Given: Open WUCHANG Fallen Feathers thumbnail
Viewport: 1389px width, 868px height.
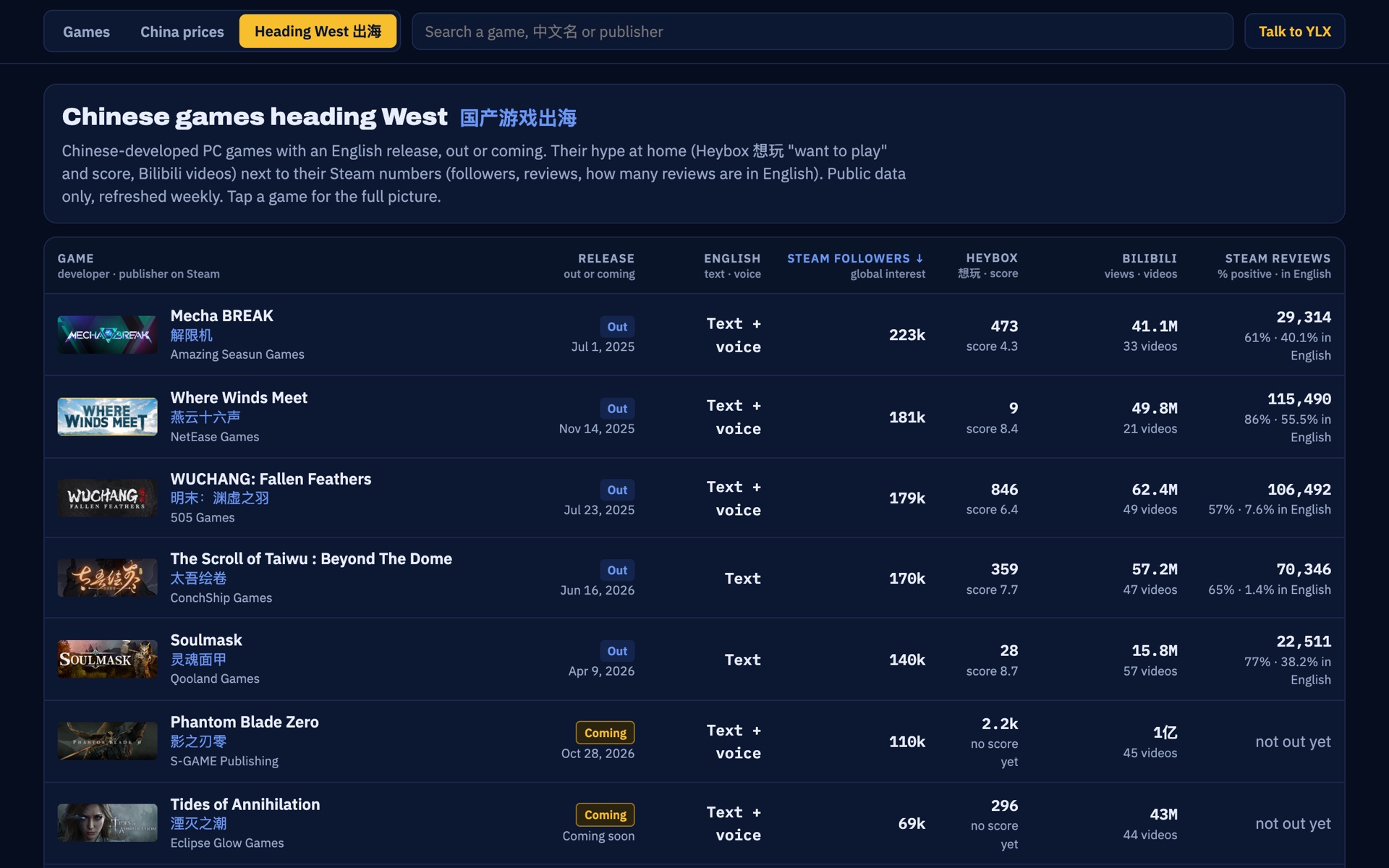Looking at the screenshot, I should pyautogui.click(x=107, y=498).
